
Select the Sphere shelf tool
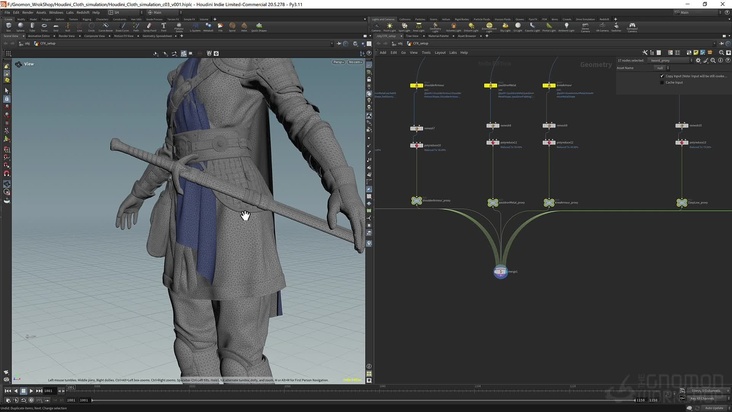(x=21, y=26)
